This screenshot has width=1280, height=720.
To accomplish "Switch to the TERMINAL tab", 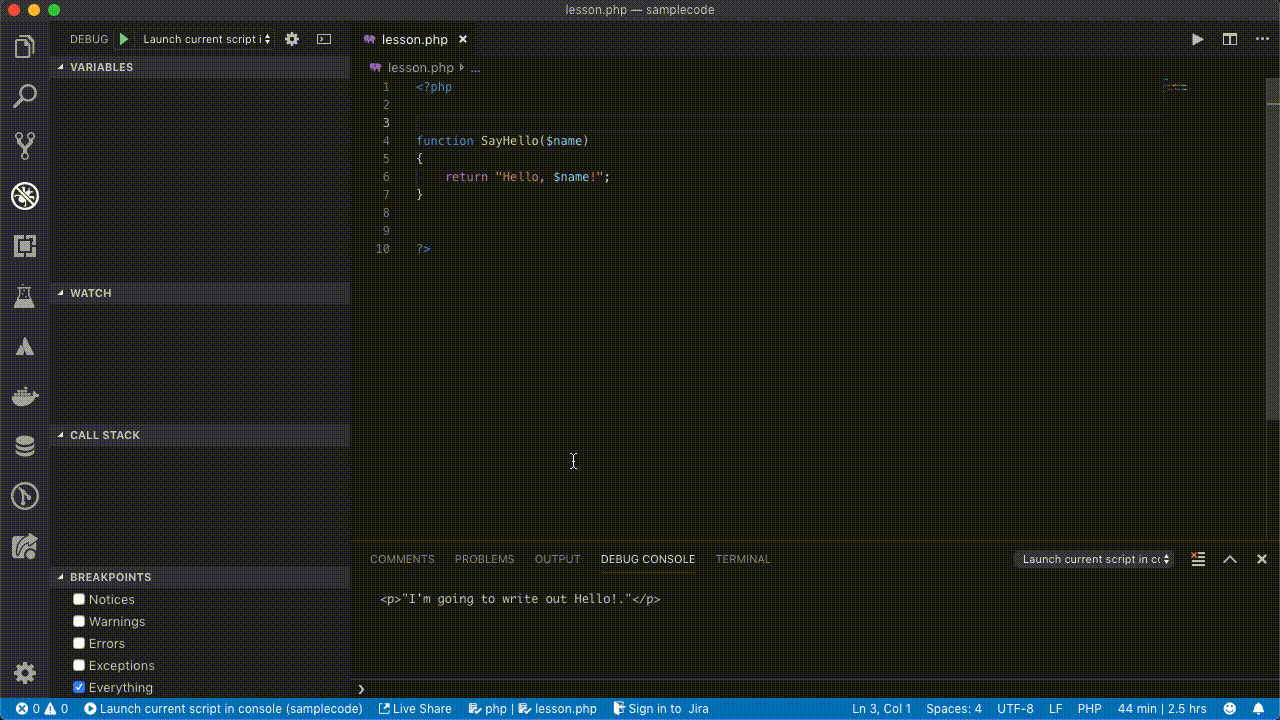I will [743, 559].
